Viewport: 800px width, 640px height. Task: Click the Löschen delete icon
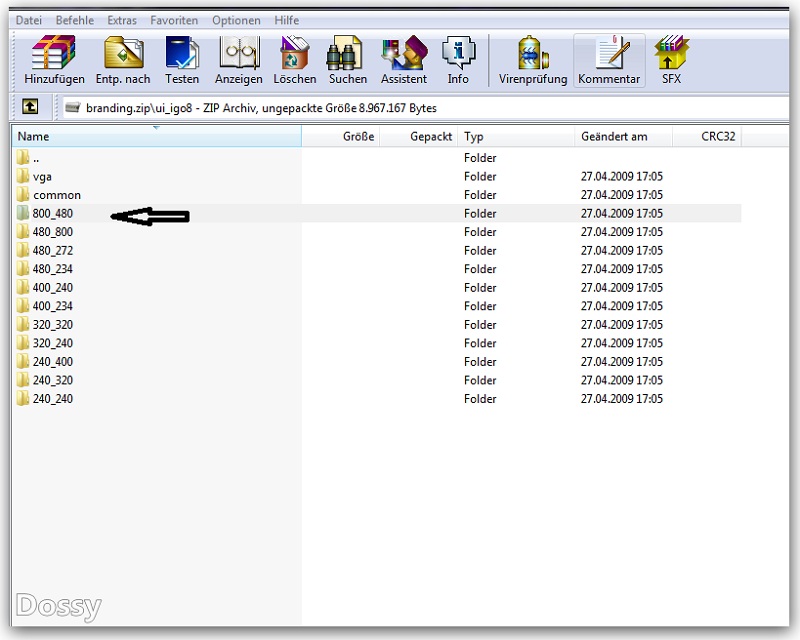pyautogui.click(x=295, y=59)
